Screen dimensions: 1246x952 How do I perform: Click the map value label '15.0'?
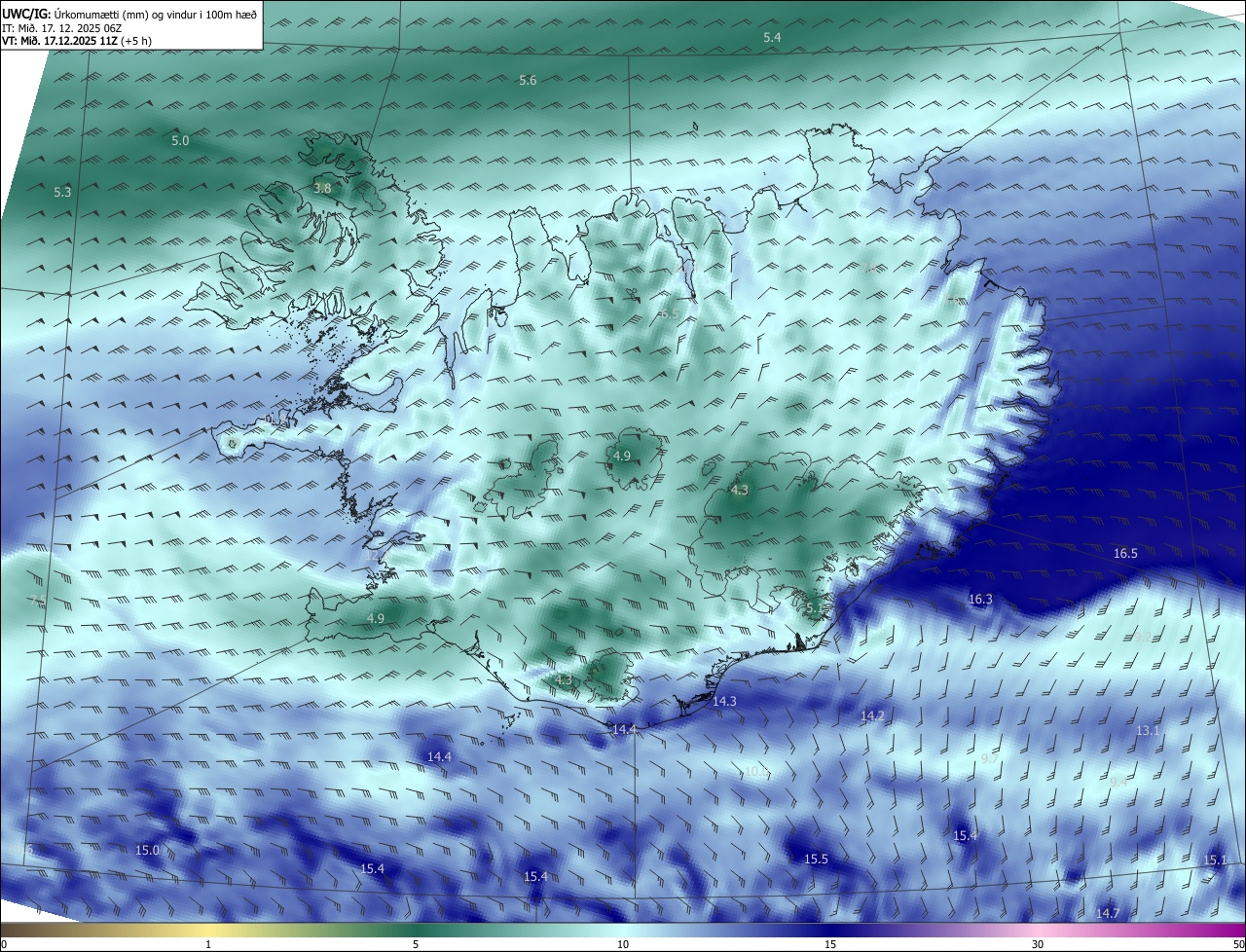[147, 851]
